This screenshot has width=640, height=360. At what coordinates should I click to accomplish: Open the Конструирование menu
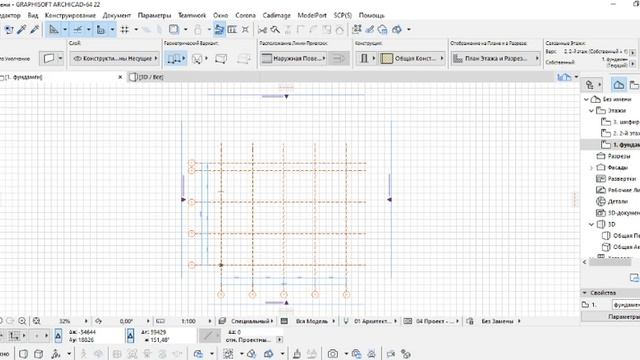coord(70,15)
